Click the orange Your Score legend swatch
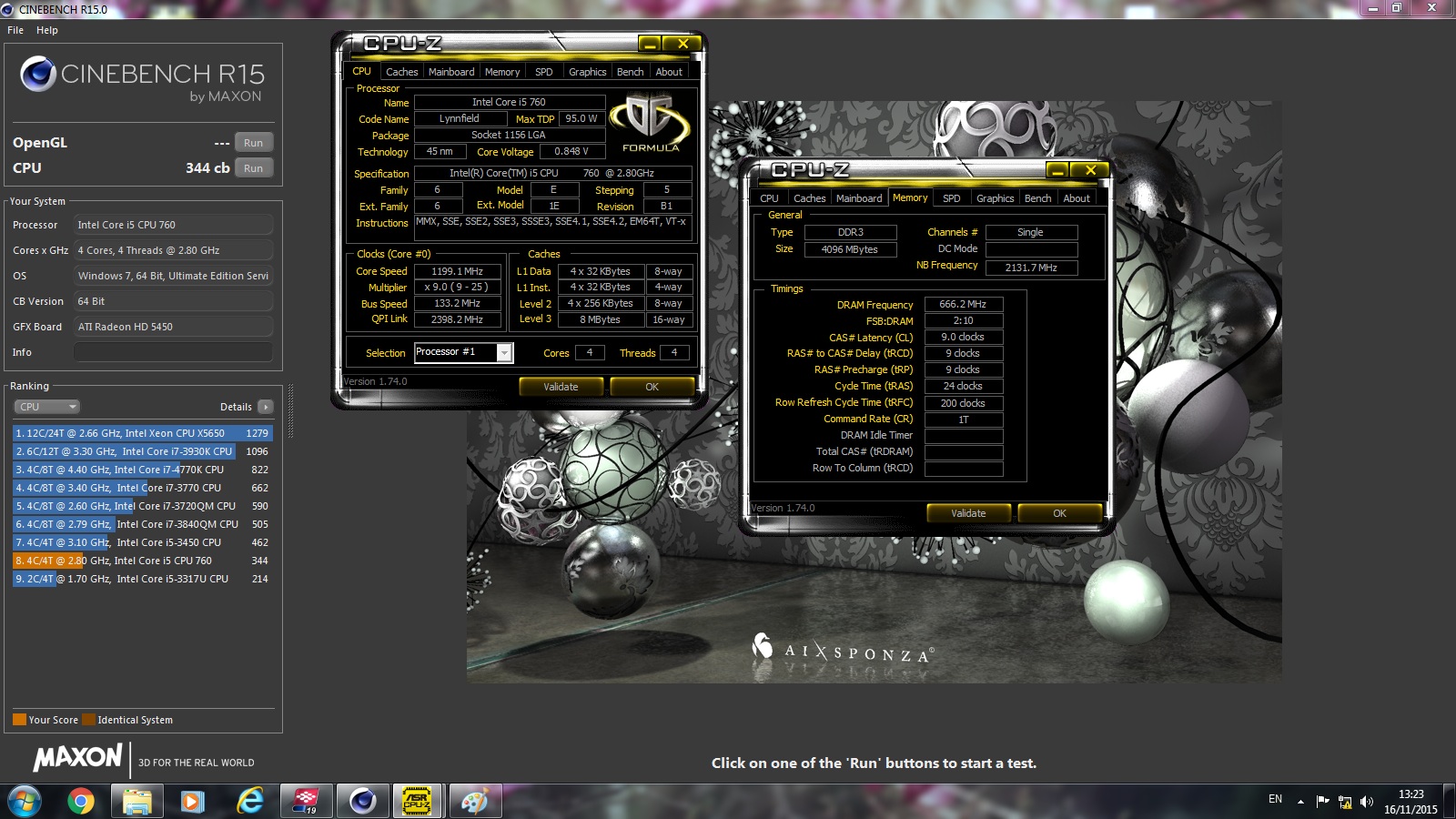 click(19, 720)
